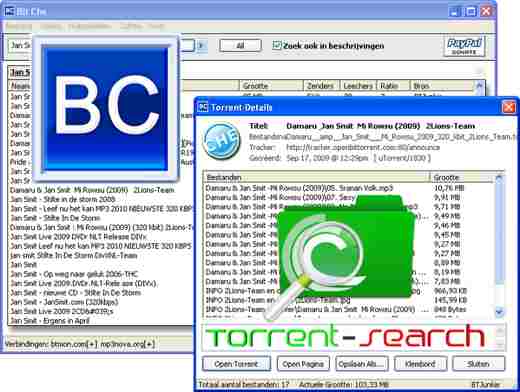This screenshot has height=392, width=520.
Task: Click the file list vertical scrollbar thumb
Action: (x=499, y=233)
